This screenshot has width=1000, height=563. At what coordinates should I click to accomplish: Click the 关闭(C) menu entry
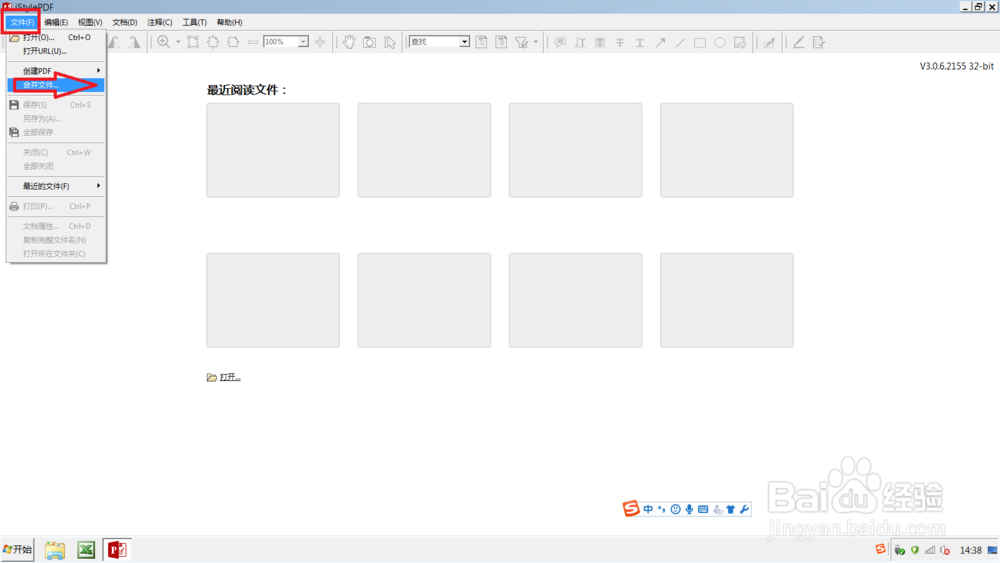(55, 152)
